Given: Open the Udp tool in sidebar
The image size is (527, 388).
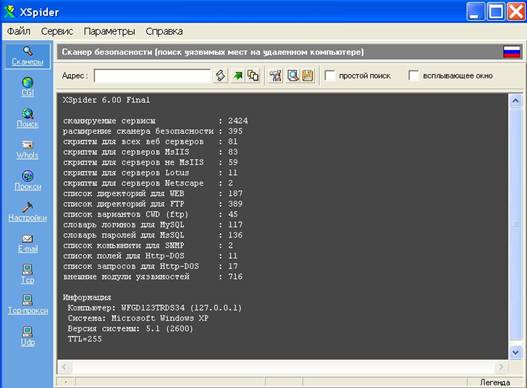Looking at the screenshot, I should coord(28,336).
